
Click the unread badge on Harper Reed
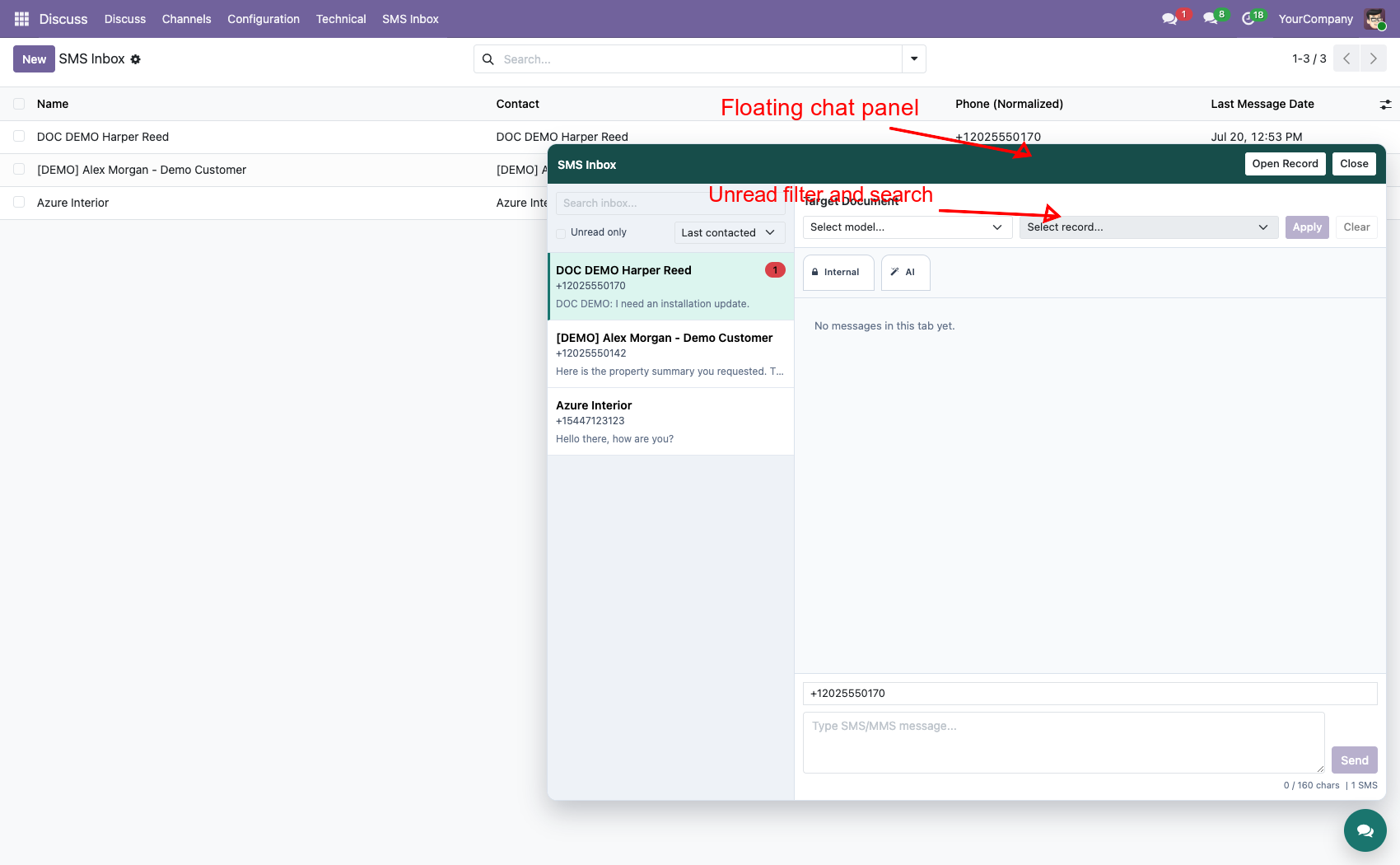point(775,270)
